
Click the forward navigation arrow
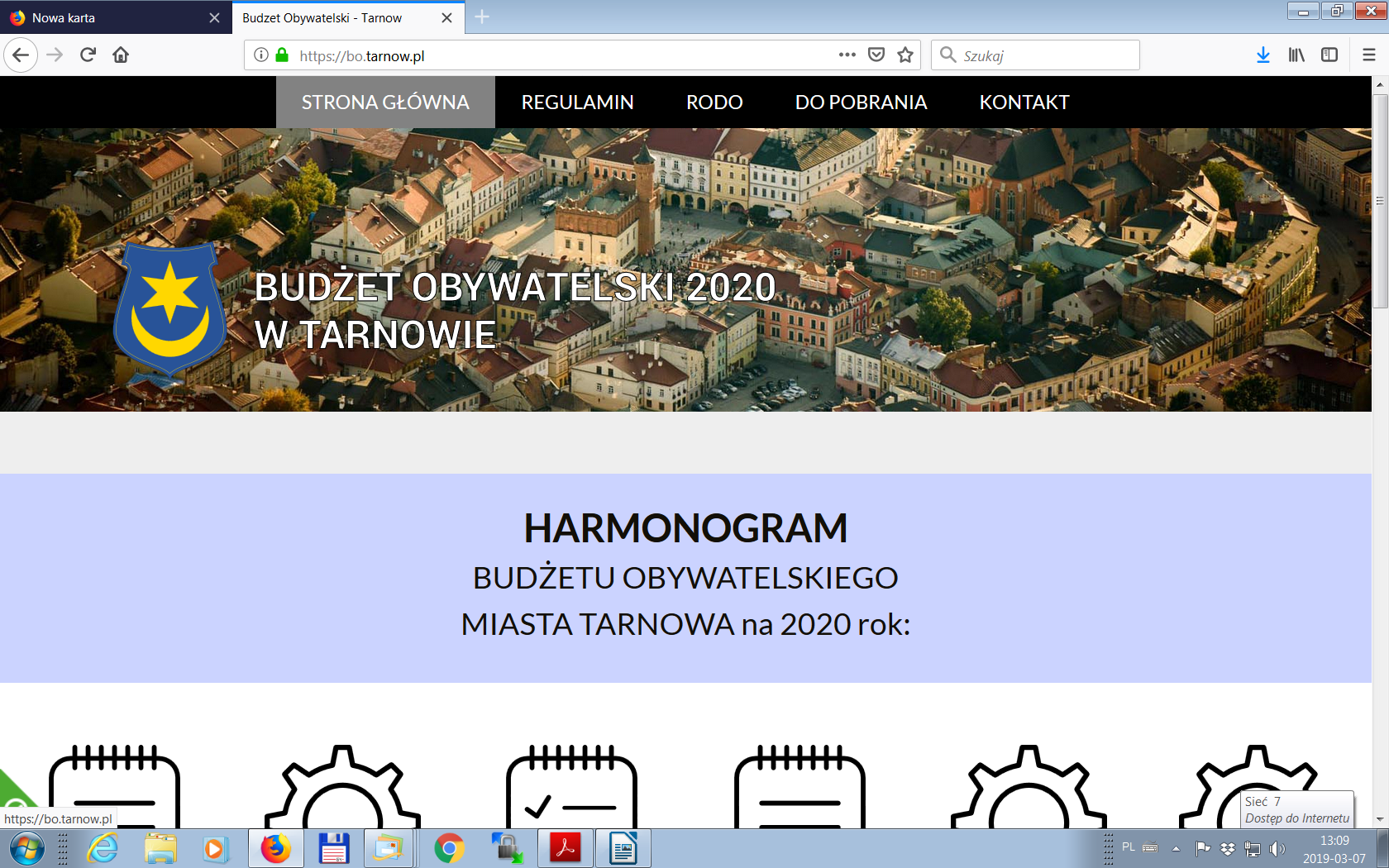coord(55,55)
